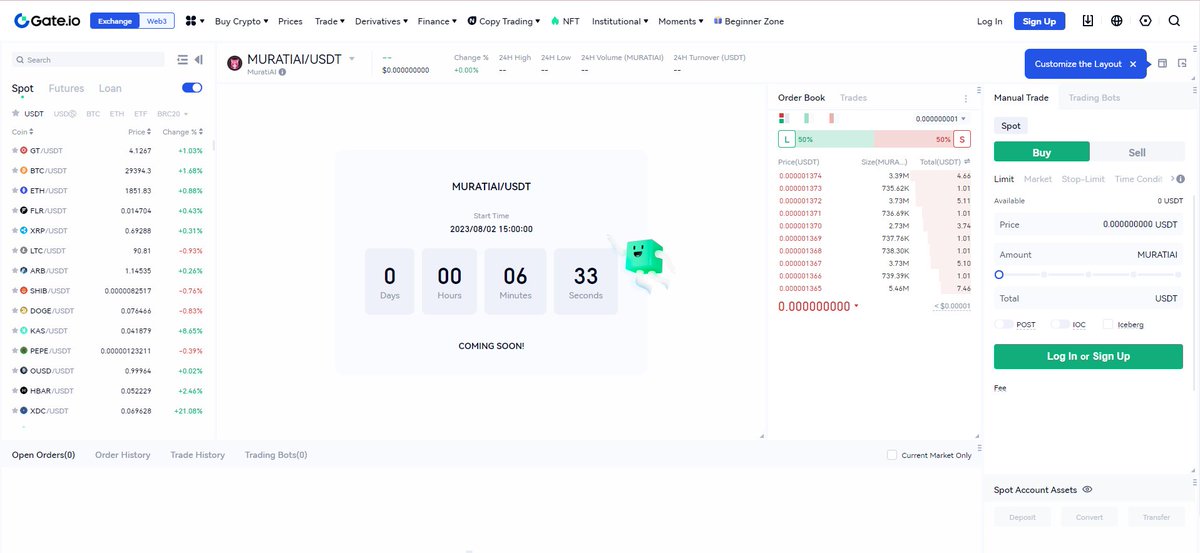1200x553 pixels.
Task: Open the Trade History tab
Action: point(197,455)
